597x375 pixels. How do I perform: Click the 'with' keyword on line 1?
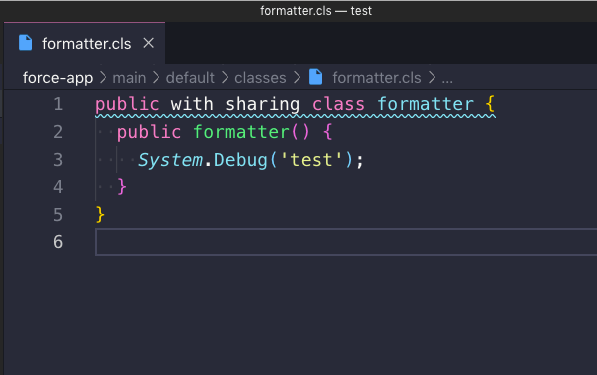pyautogui.click(x=192, y=104)
